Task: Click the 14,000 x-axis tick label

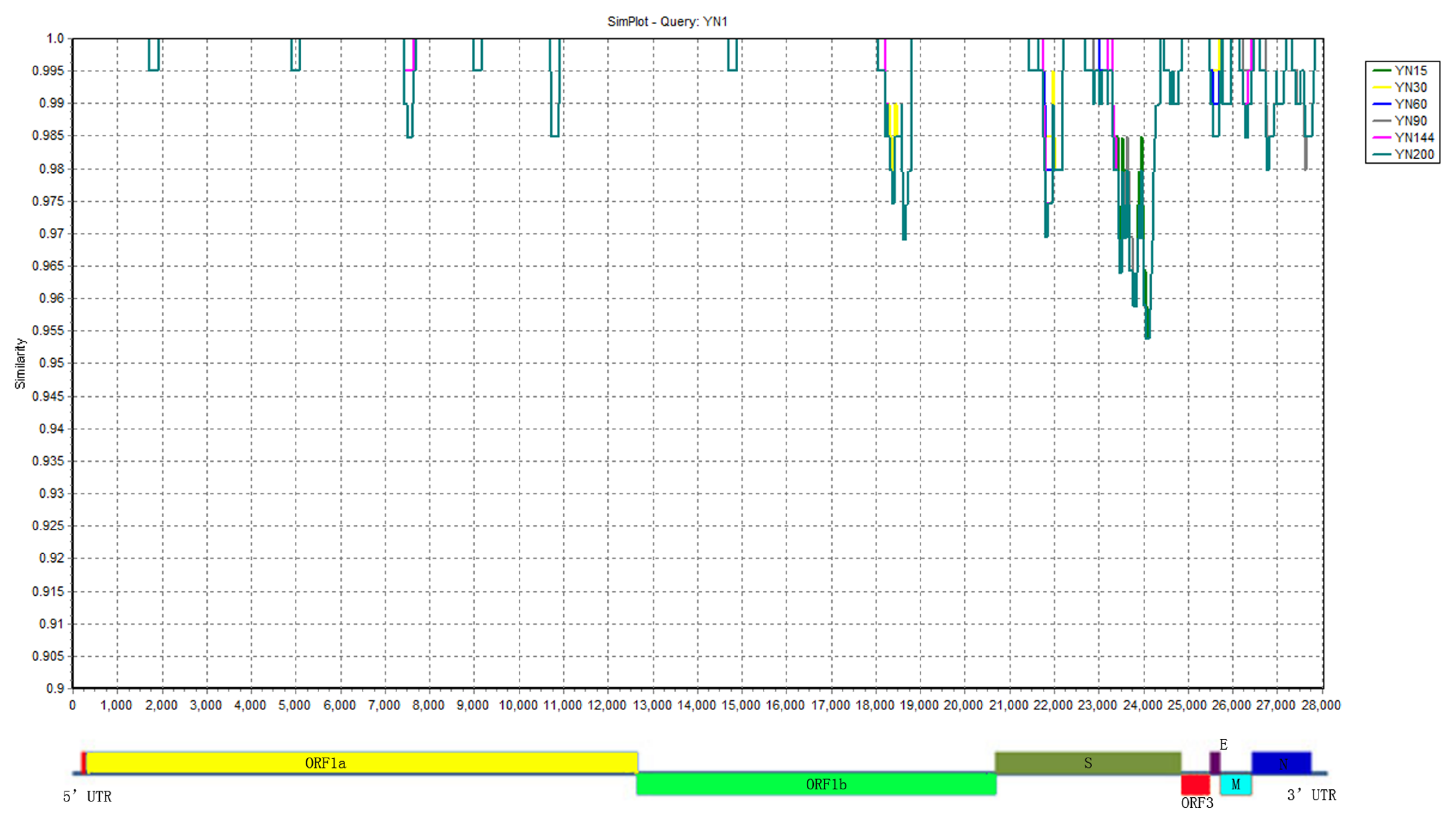Action: pos(696,705)
